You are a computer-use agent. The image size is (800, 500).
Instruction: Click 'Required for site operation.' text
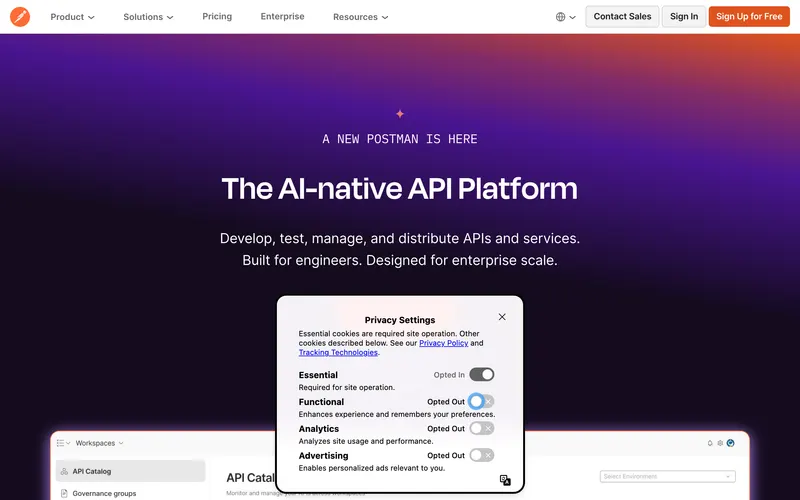(346, 387)
